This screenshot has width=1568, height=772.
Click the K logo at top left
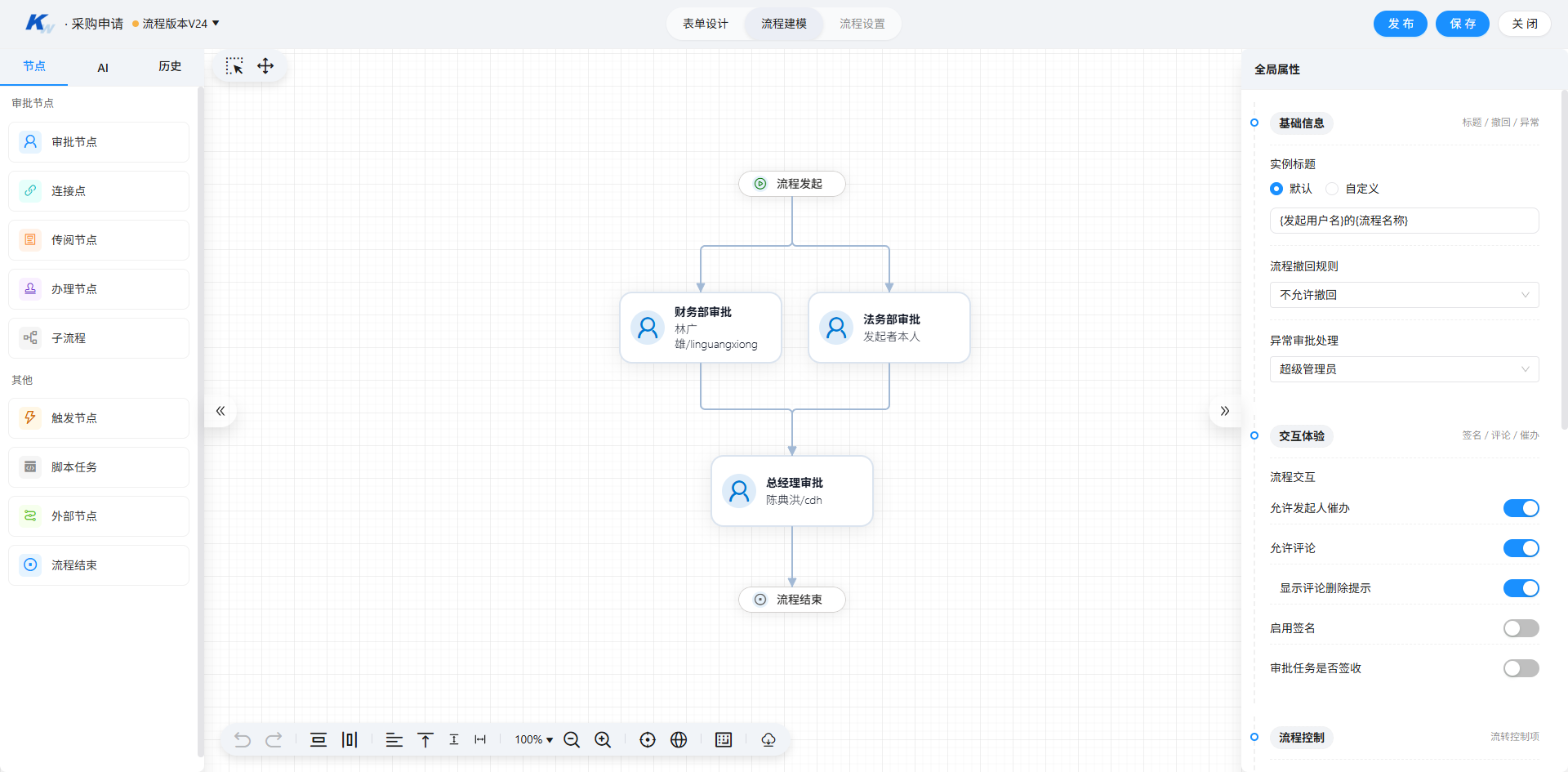coord(39,23)
